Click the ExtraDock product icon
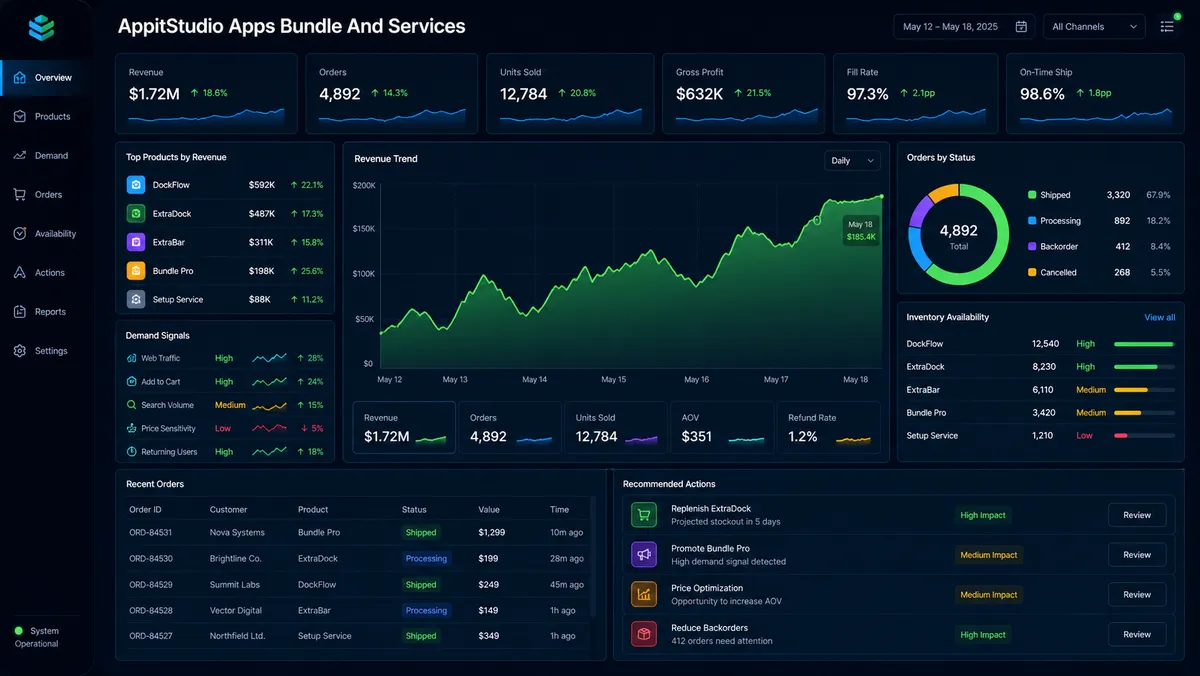 [x=136, y=213]
